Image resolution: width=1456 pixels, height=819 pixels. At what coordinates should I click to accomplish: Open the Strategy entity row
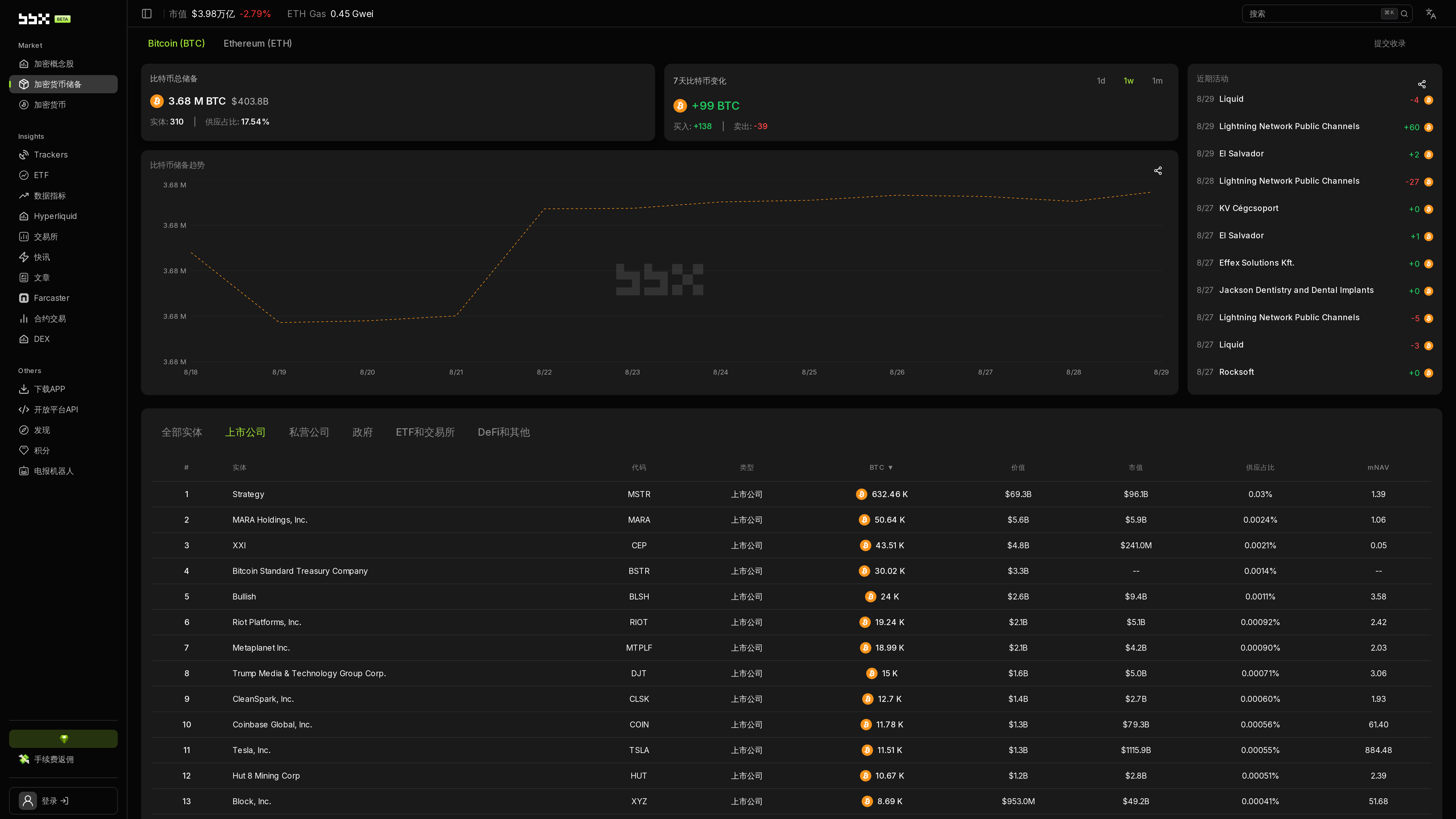point(791,494)
